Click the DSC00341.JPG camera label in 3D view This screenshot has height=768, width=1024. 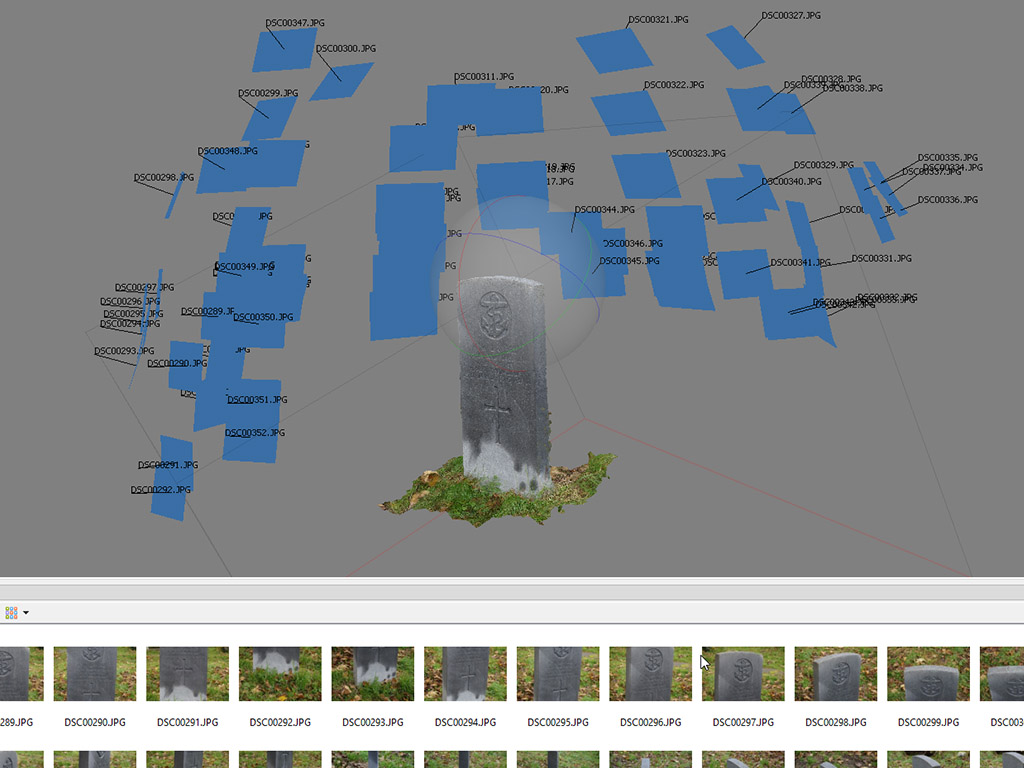[x=801, y=263]
